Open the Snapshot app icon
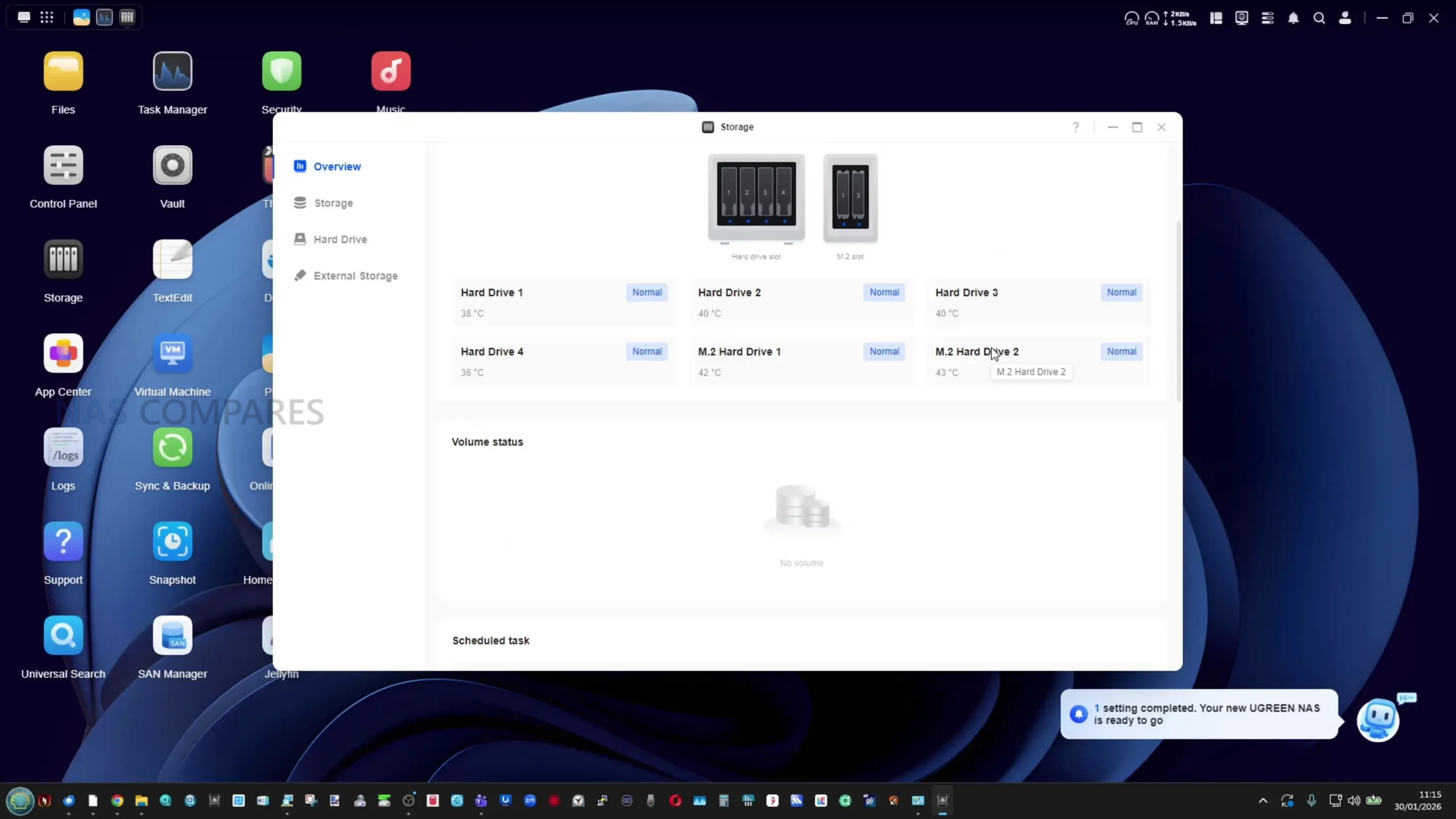The image size is (1456, 819). (172, 542)
